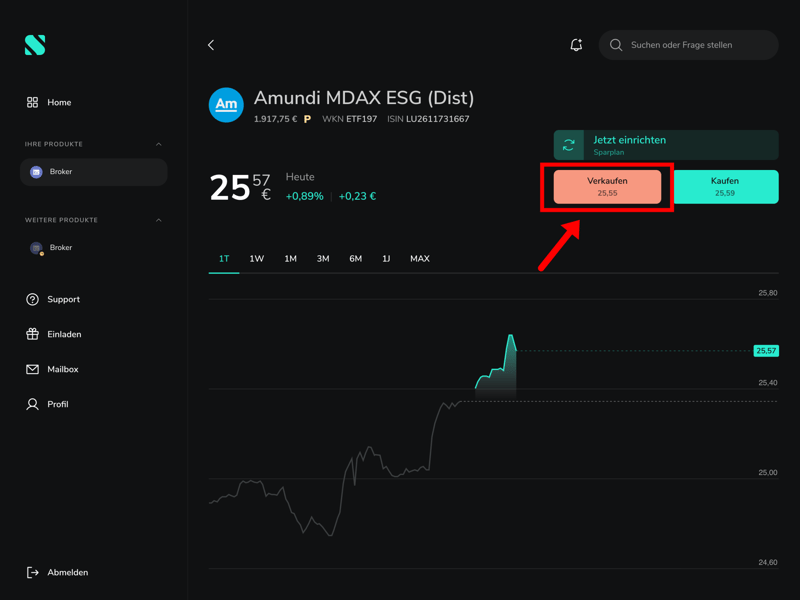Go back using the left arrow

[211, 45]
